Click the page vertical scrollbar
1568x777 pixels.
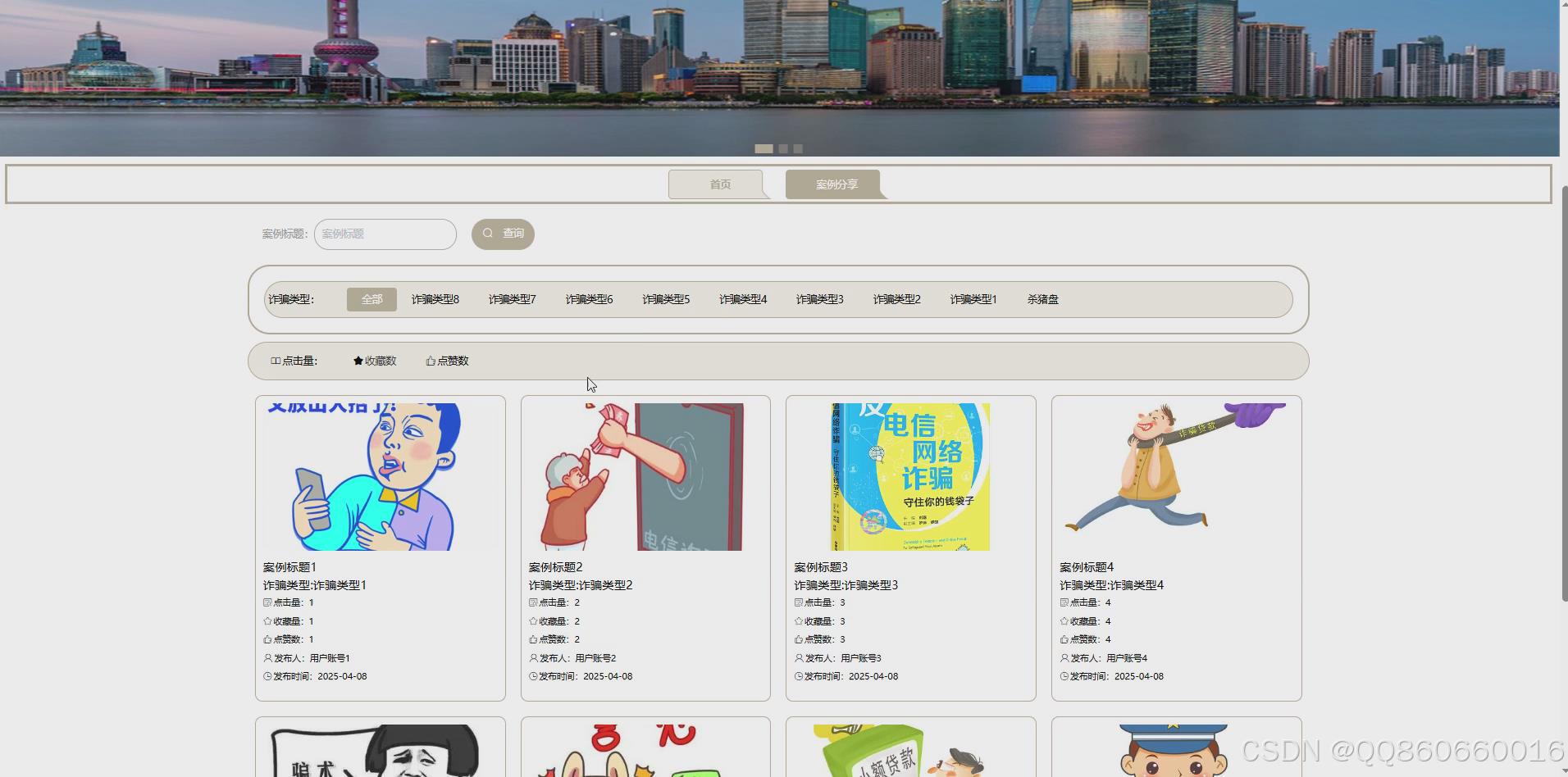pos(1564,393)
